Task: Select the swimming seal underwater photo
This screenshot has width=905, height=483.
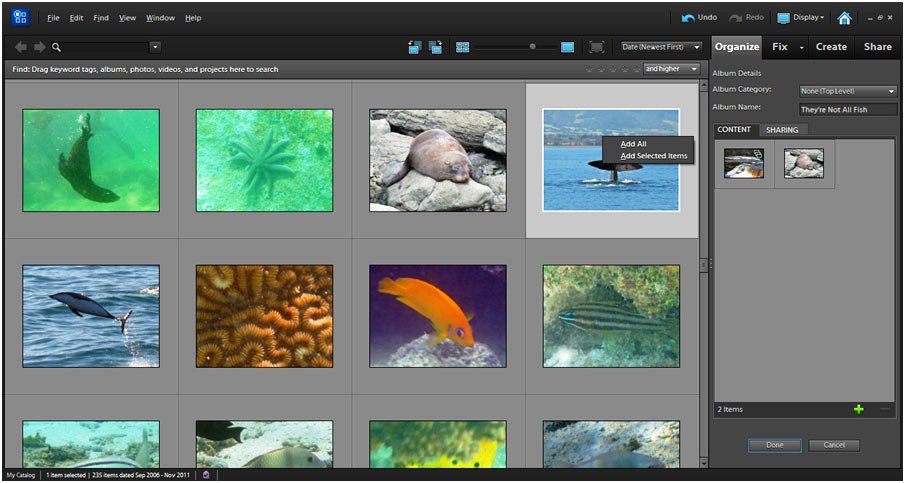Action: pos(91,160)
